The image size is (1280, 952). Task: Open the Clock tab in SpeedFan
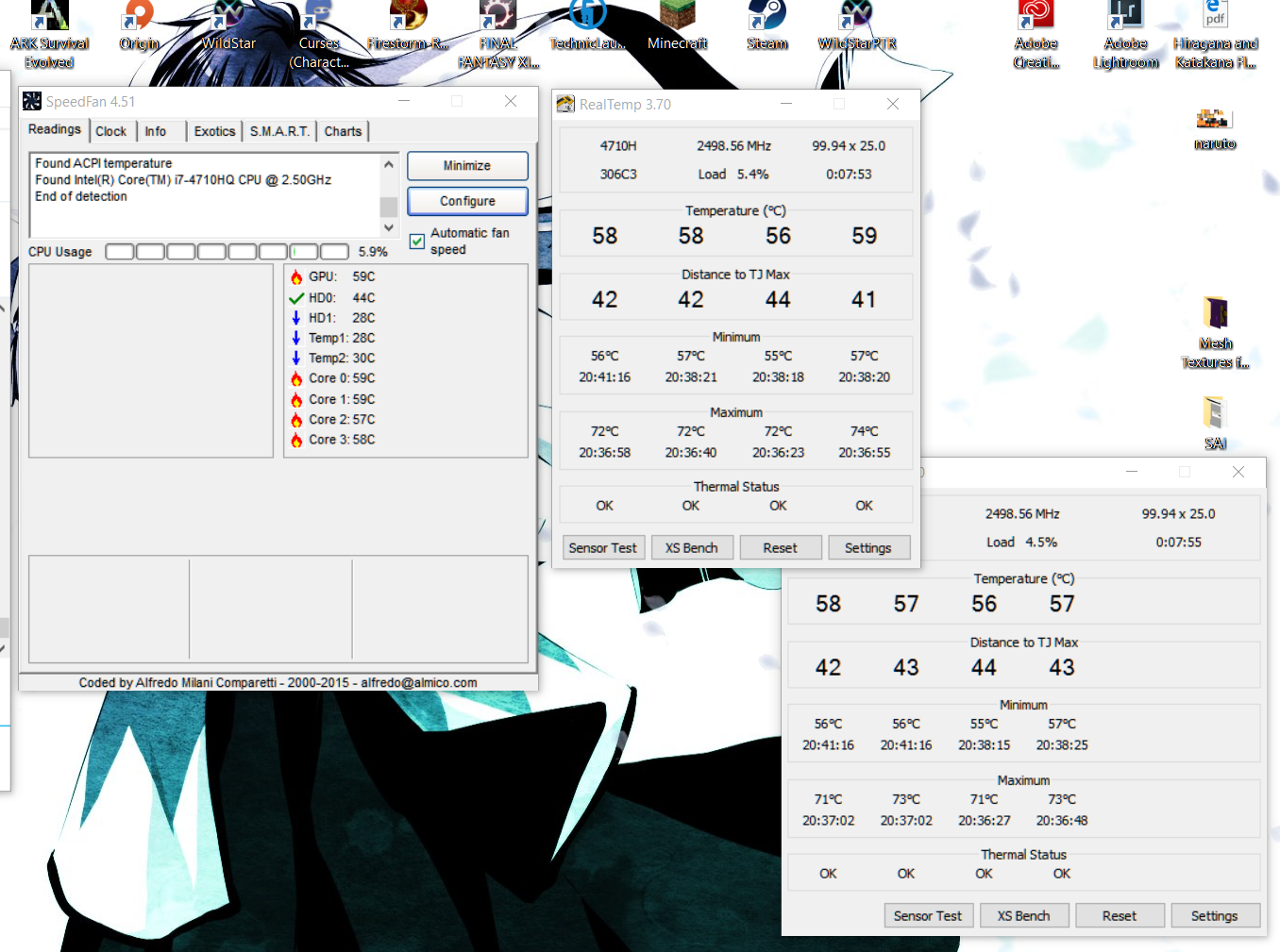(x=111, y=131)
